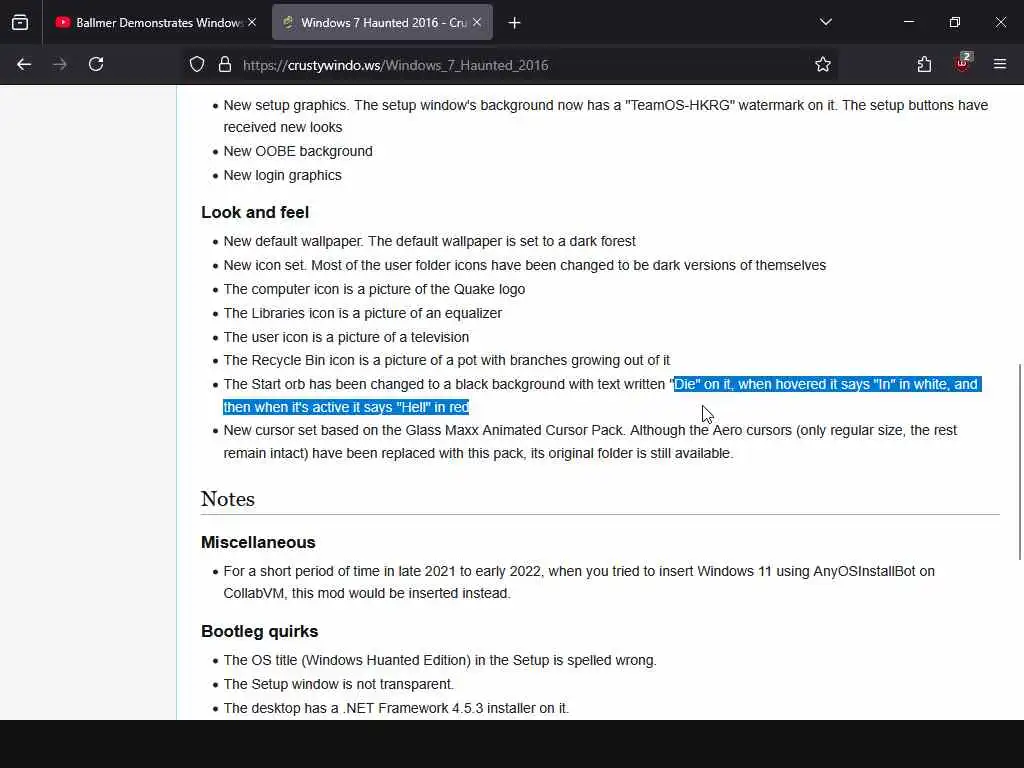This screenshot has height=768, width=1024.
Task: Bookmark this page with the star
Action: [823, 64]
